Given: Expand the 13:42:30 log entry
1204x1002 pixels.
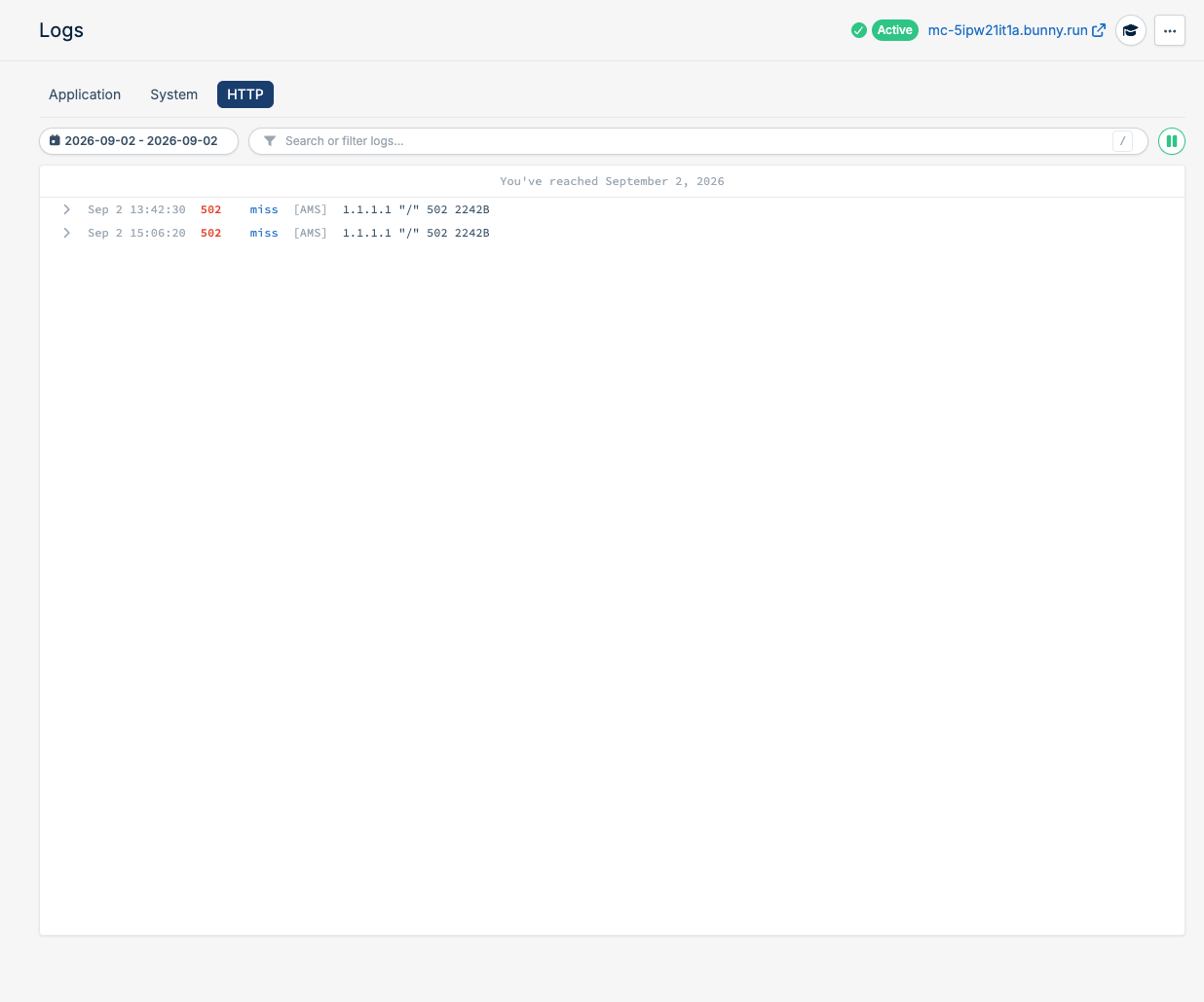Looking at the screenshot, I should click(66, 209).
